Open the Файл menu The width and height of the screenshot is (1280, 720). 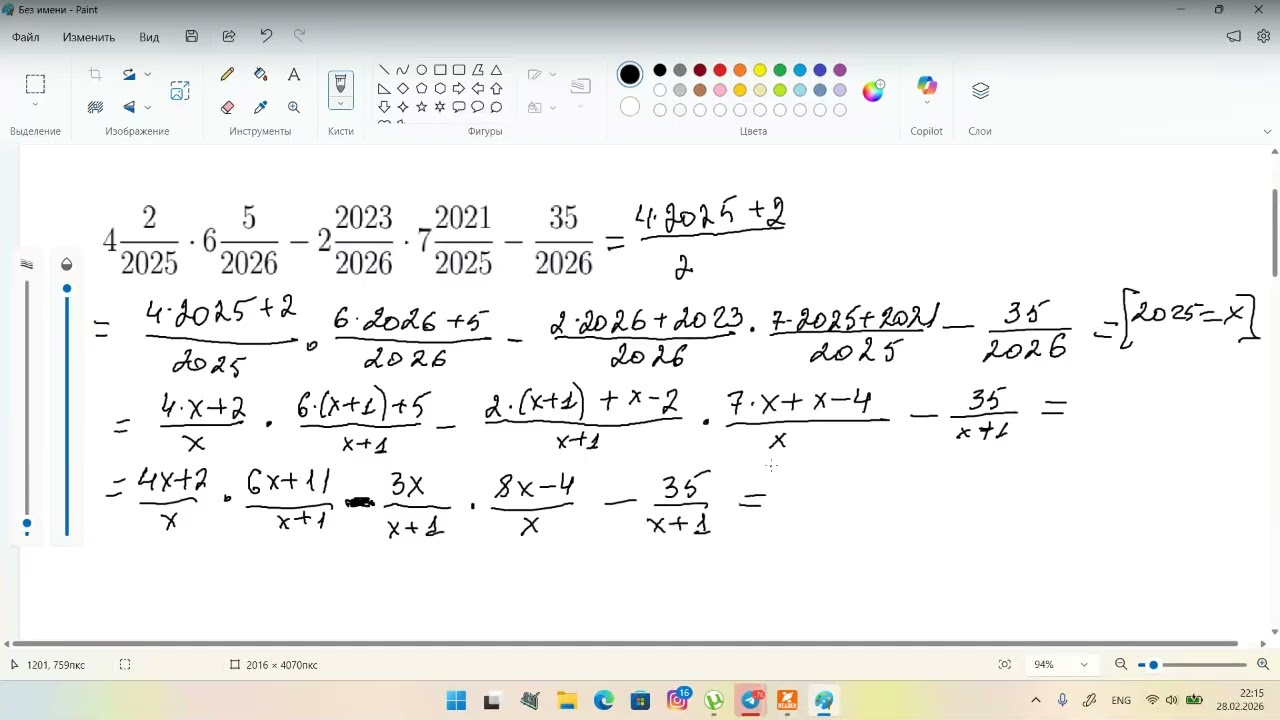tap(26, 37)
